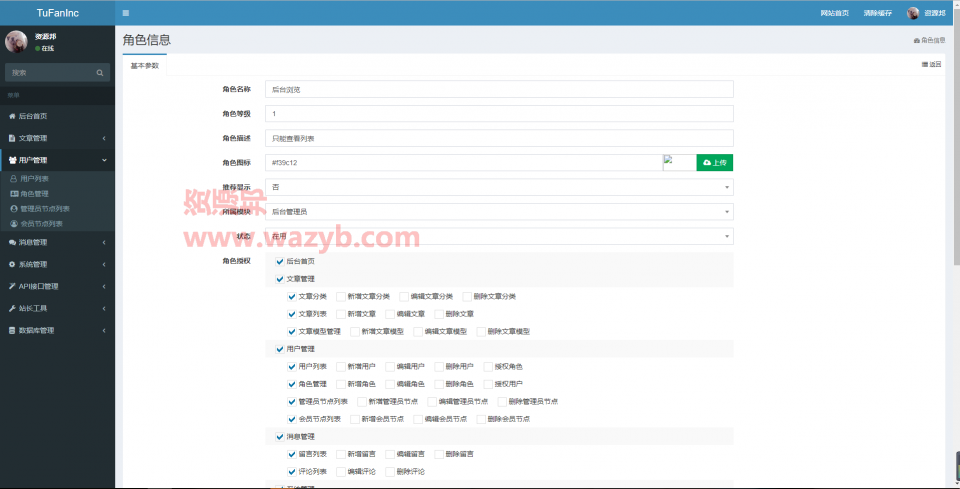This screenshot has width=960, height=489.
Task: Click the profile photo in the sidebar
Action: [x=16, y=42]
